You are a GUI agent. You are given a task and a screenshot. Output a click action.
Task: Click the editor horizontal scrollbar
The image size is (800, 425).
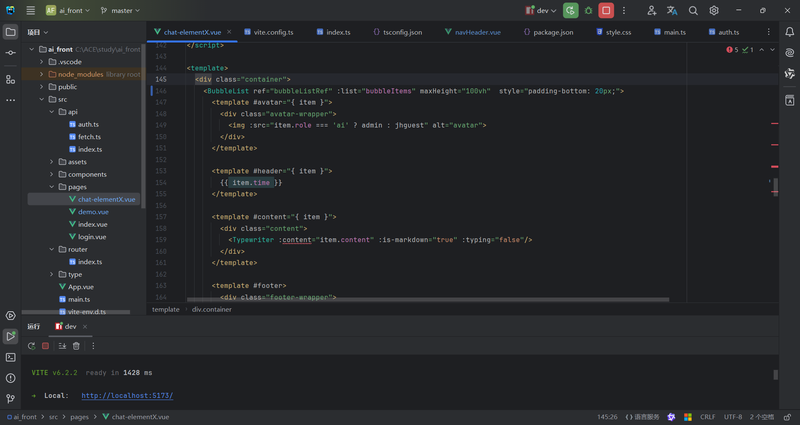coord(428,299)
